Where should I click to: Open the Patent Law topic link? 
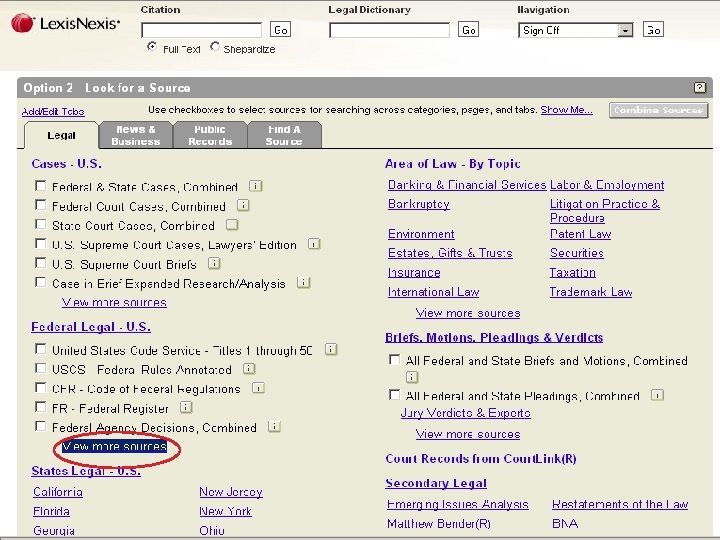(580, 234)
